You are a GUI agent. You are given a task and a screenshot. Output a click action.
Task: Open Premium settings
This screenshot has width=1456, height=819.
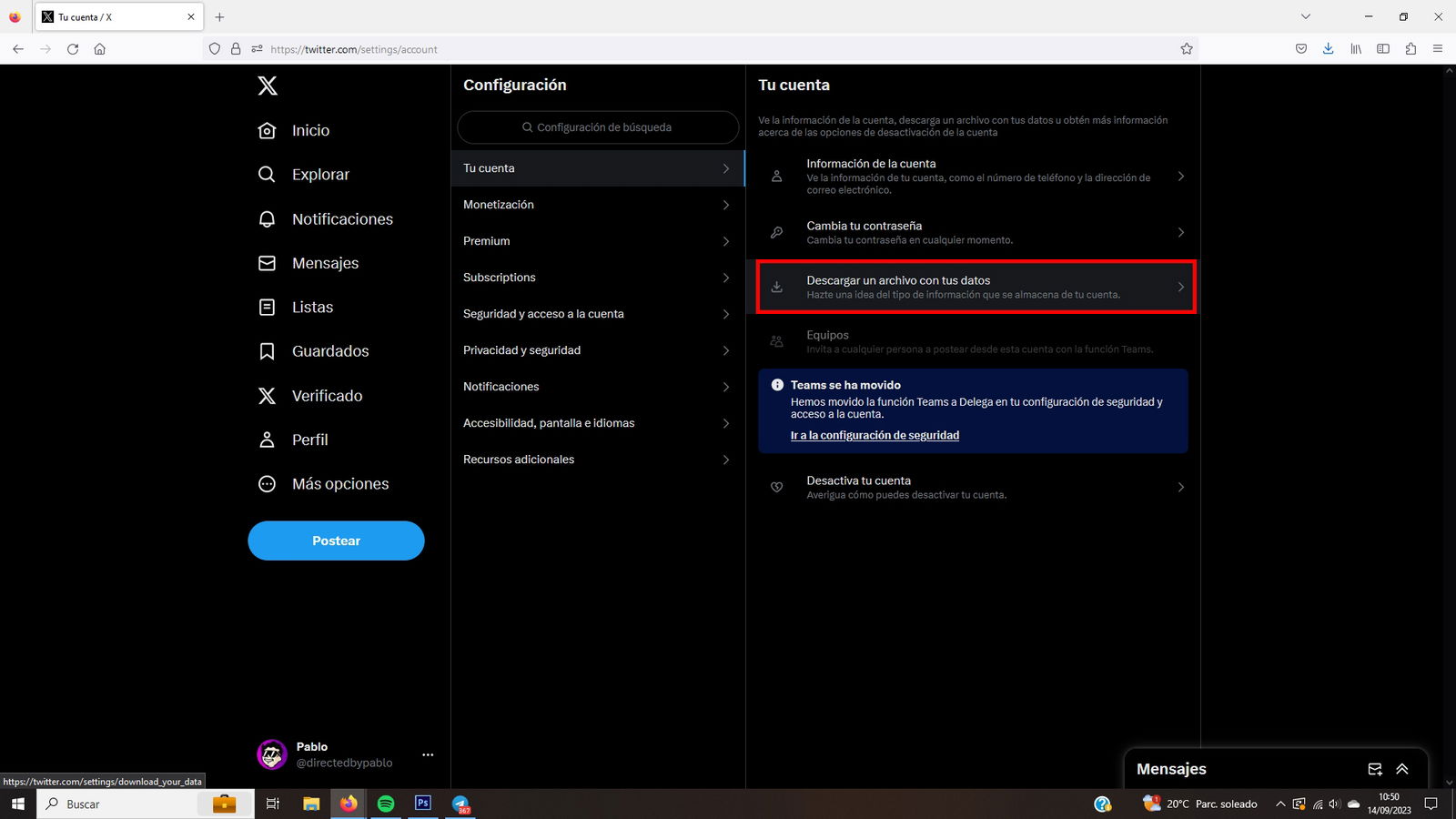[598, 241]
